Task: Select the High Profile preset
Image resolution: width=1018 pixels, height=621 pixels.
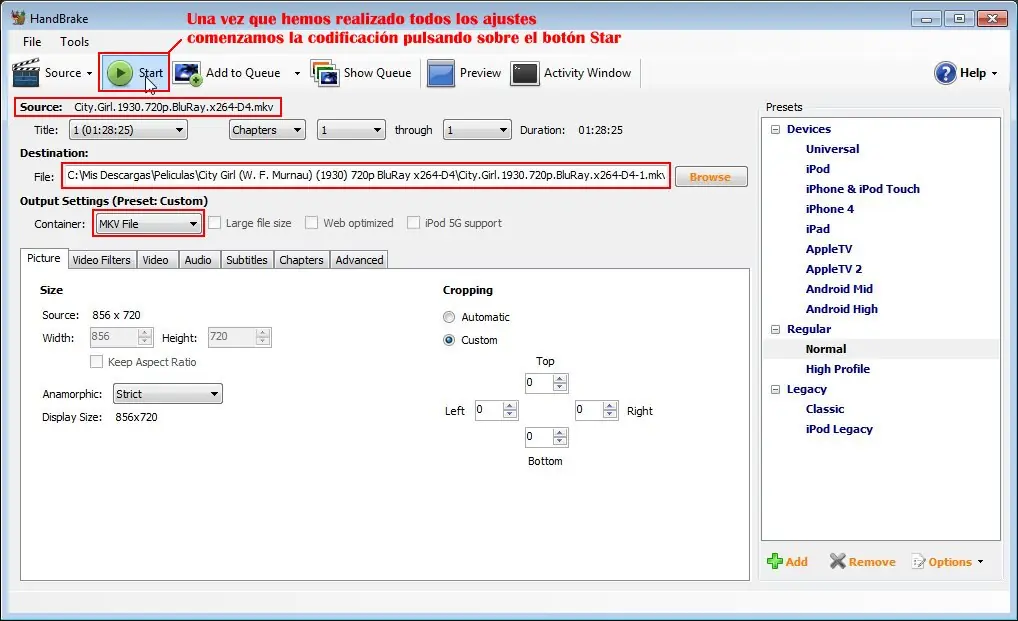Action: click(x=838, y=369)
